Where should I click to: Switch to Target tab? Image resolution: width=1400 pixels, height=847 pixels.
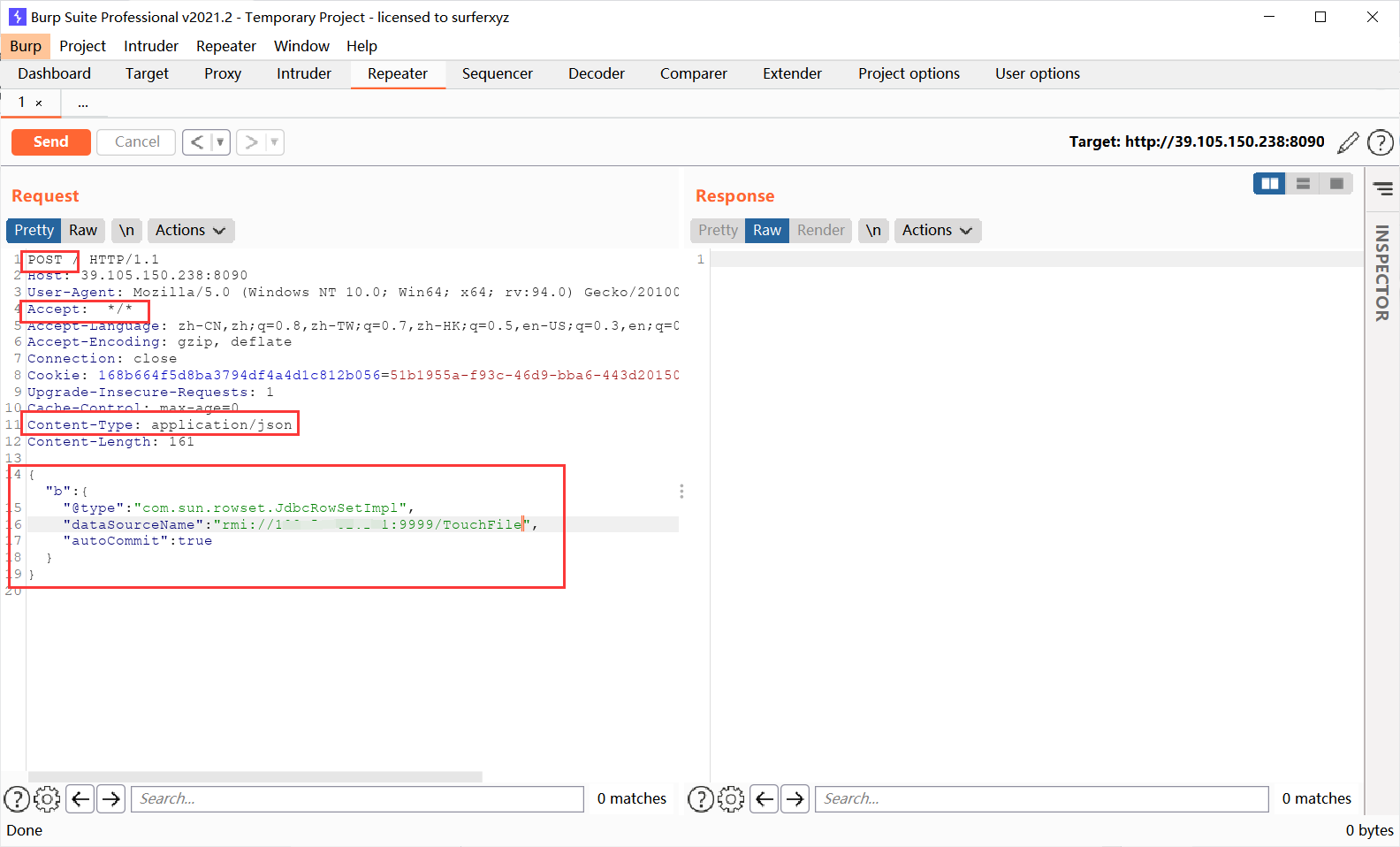(x=147, y=74)
